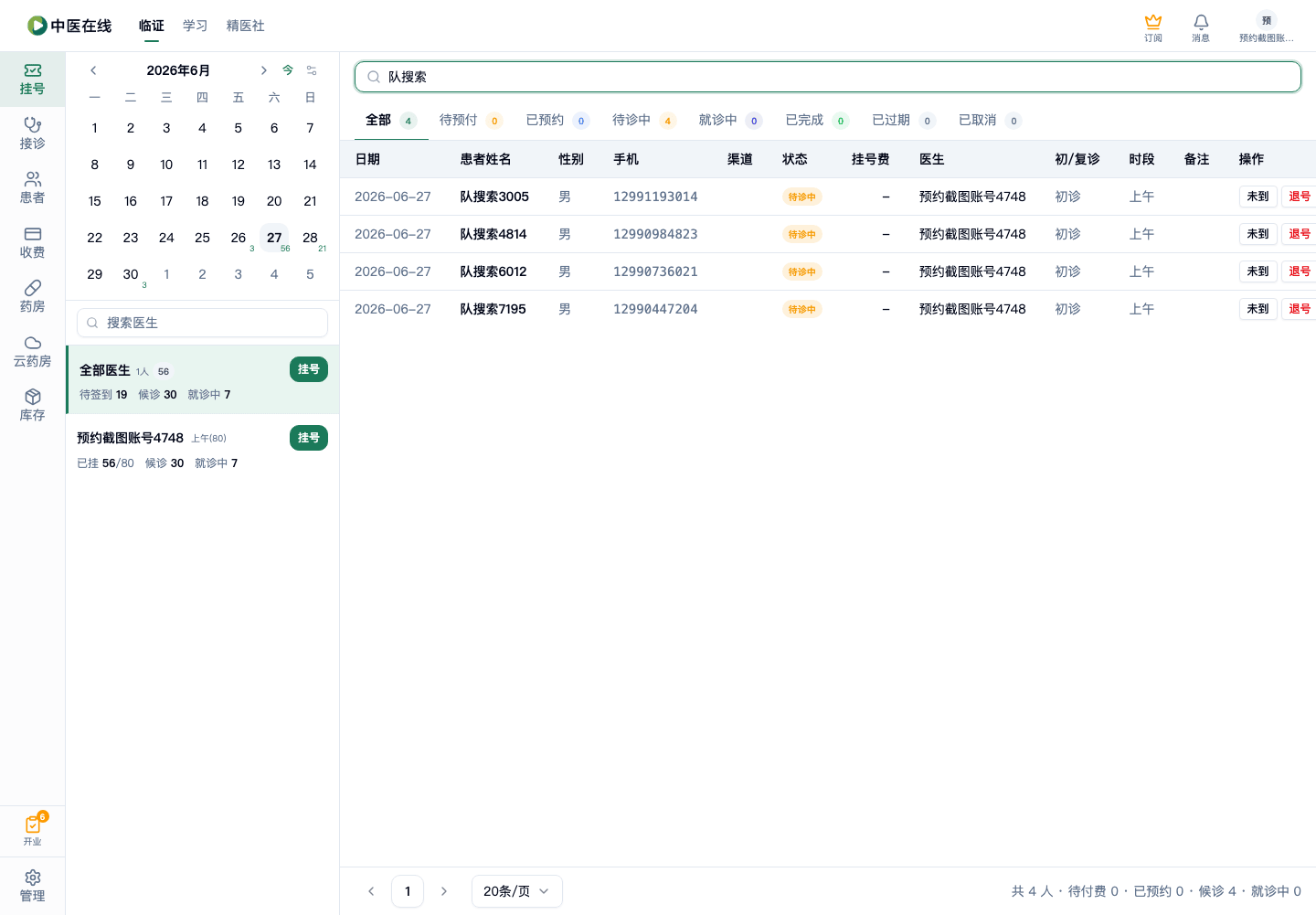
Task: Open patient name 队搜索6012
Action: click(493, 271)
